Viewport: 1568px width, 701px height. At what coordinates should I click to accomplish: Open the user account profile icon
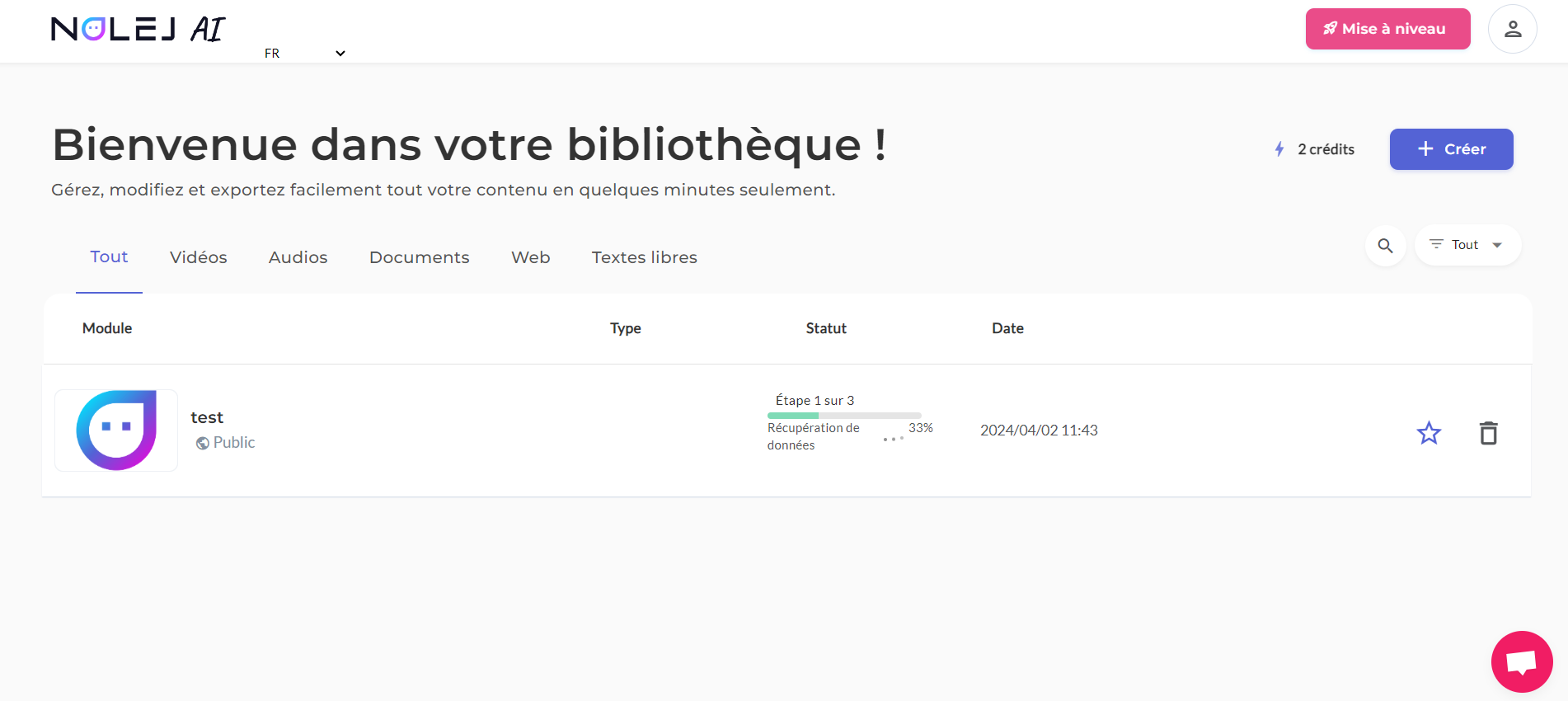(x=1512, y=29)
